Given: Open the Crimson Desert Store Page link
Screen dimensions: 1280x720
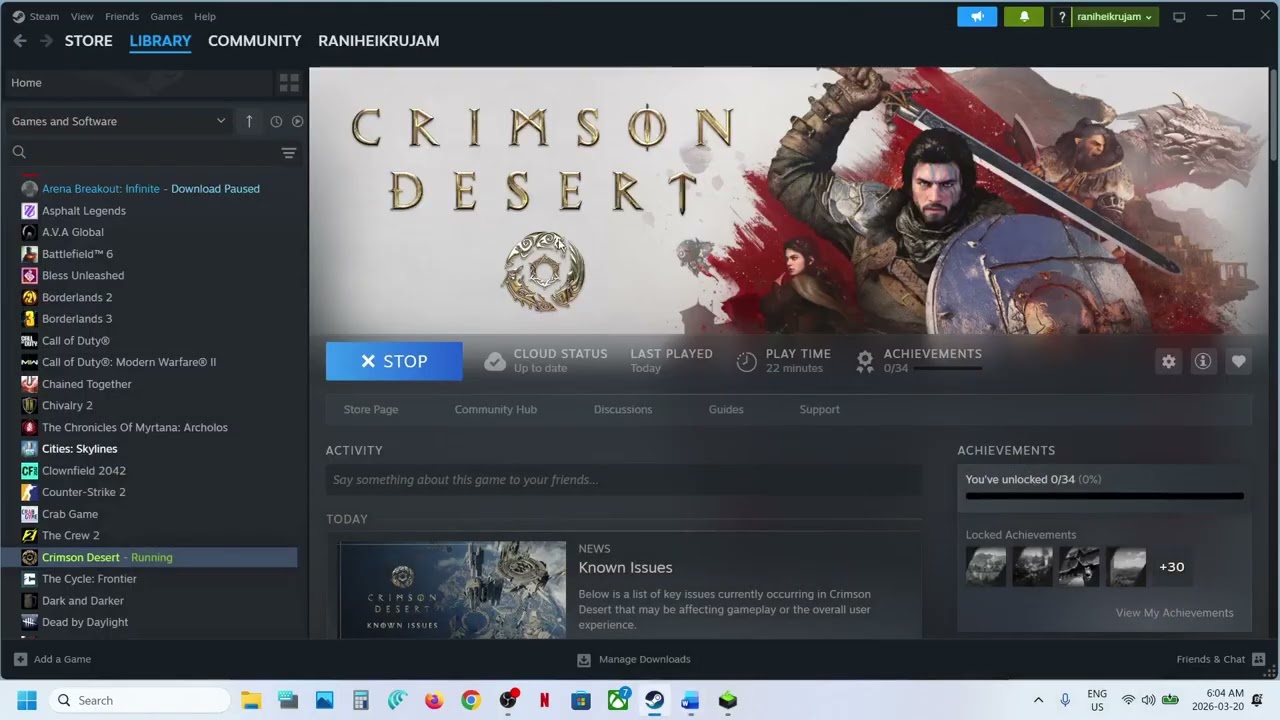Looking at the screenshot, I should point(371,409).
